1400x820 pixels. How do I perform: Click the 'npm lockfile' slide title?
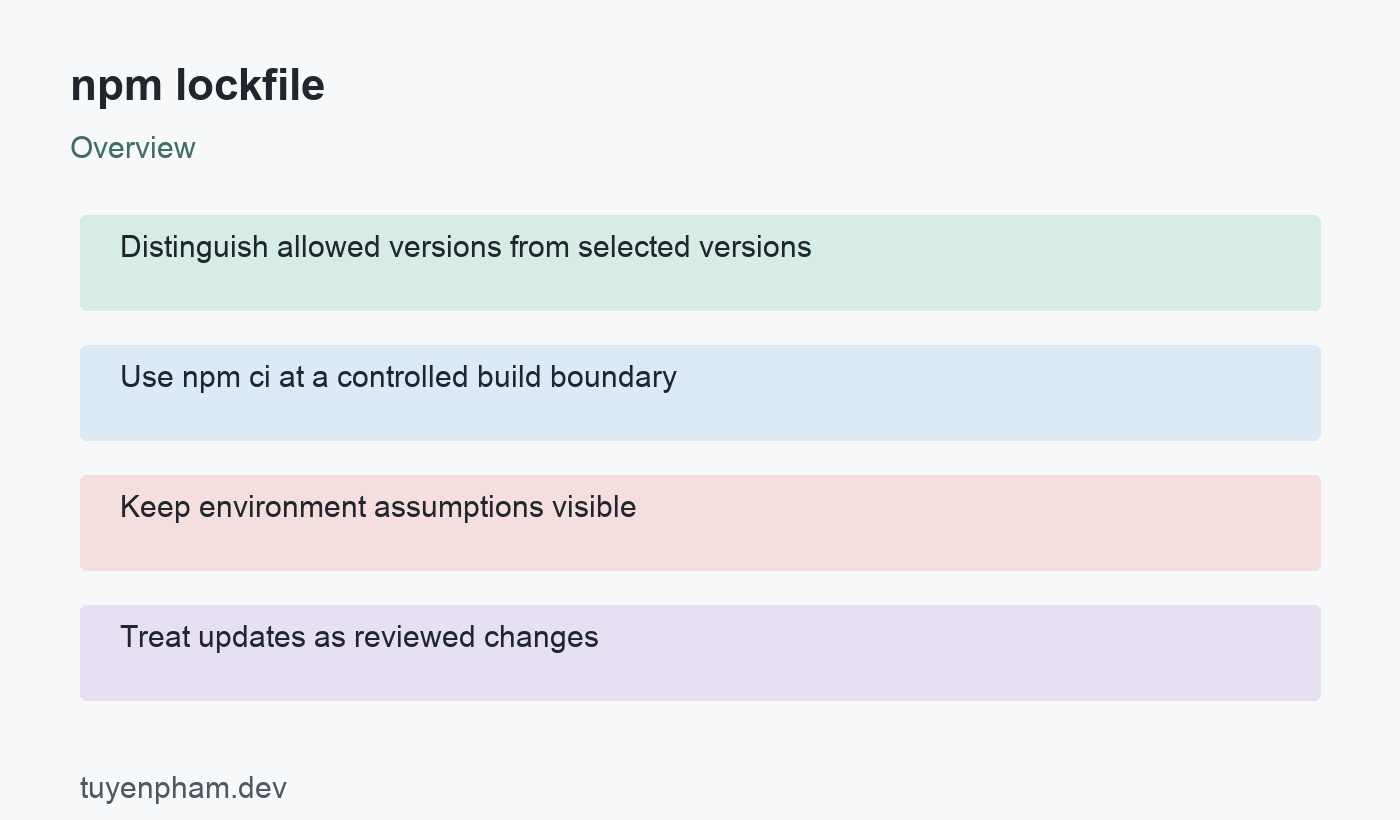pos(197,86)
